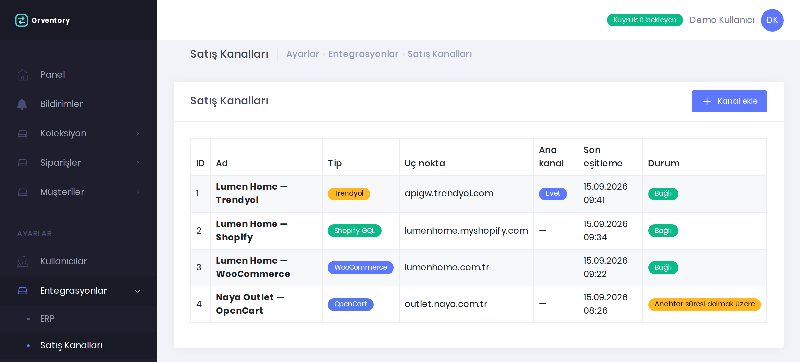Click the Satış Kanalları page title
This screenshot has width=800, height=362.
tap(230, 54)
